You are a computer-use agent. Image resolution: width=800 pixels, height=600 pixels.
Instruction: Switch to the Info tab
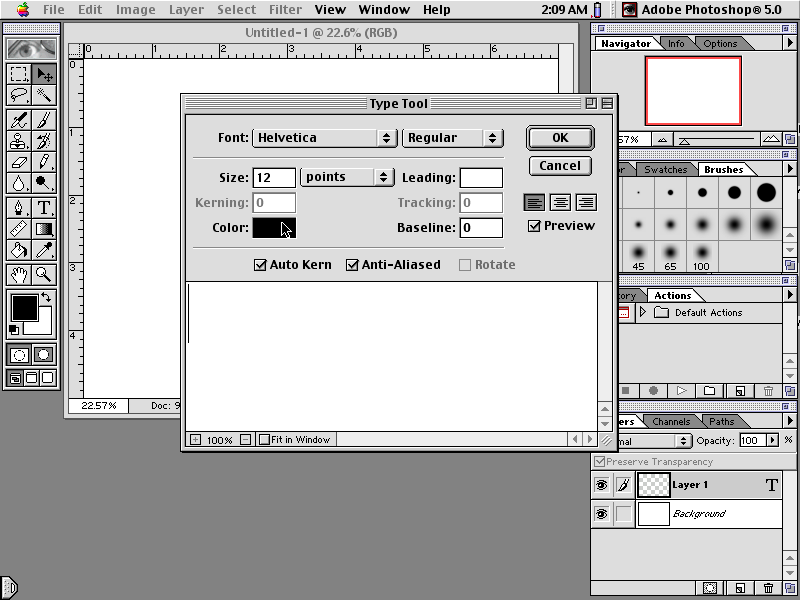pos(676,44)
